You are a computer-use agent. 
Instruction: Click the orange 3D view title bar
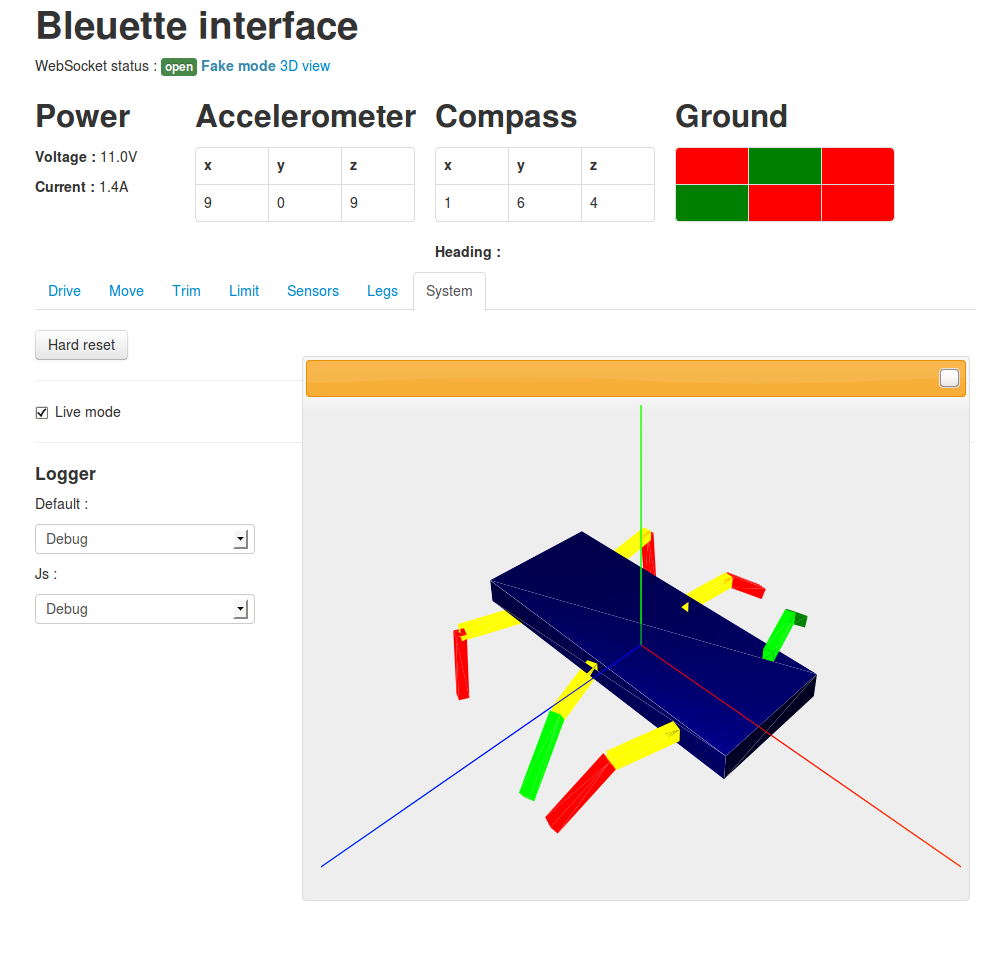(620, 378)
